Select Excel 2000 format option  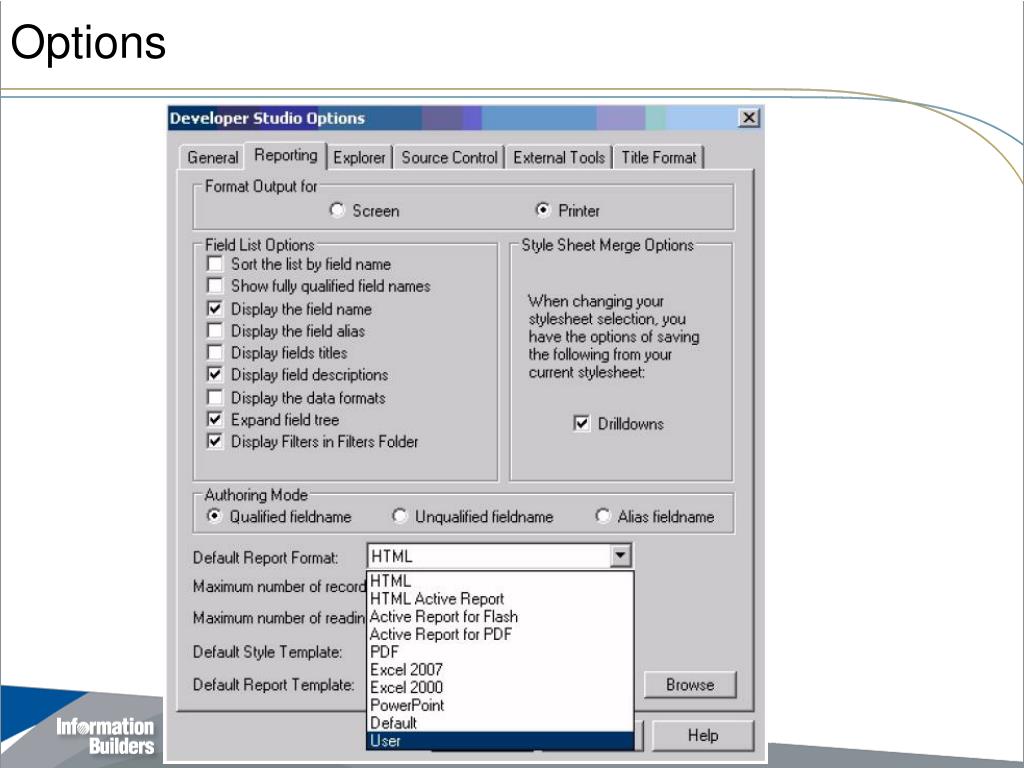coord(500,687)
